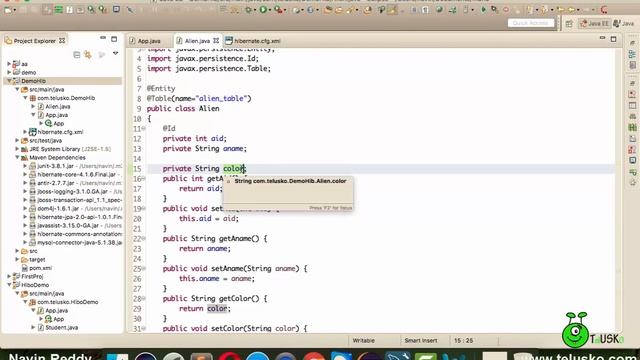Select Student.java in HiboDemo project

point(57,327)
